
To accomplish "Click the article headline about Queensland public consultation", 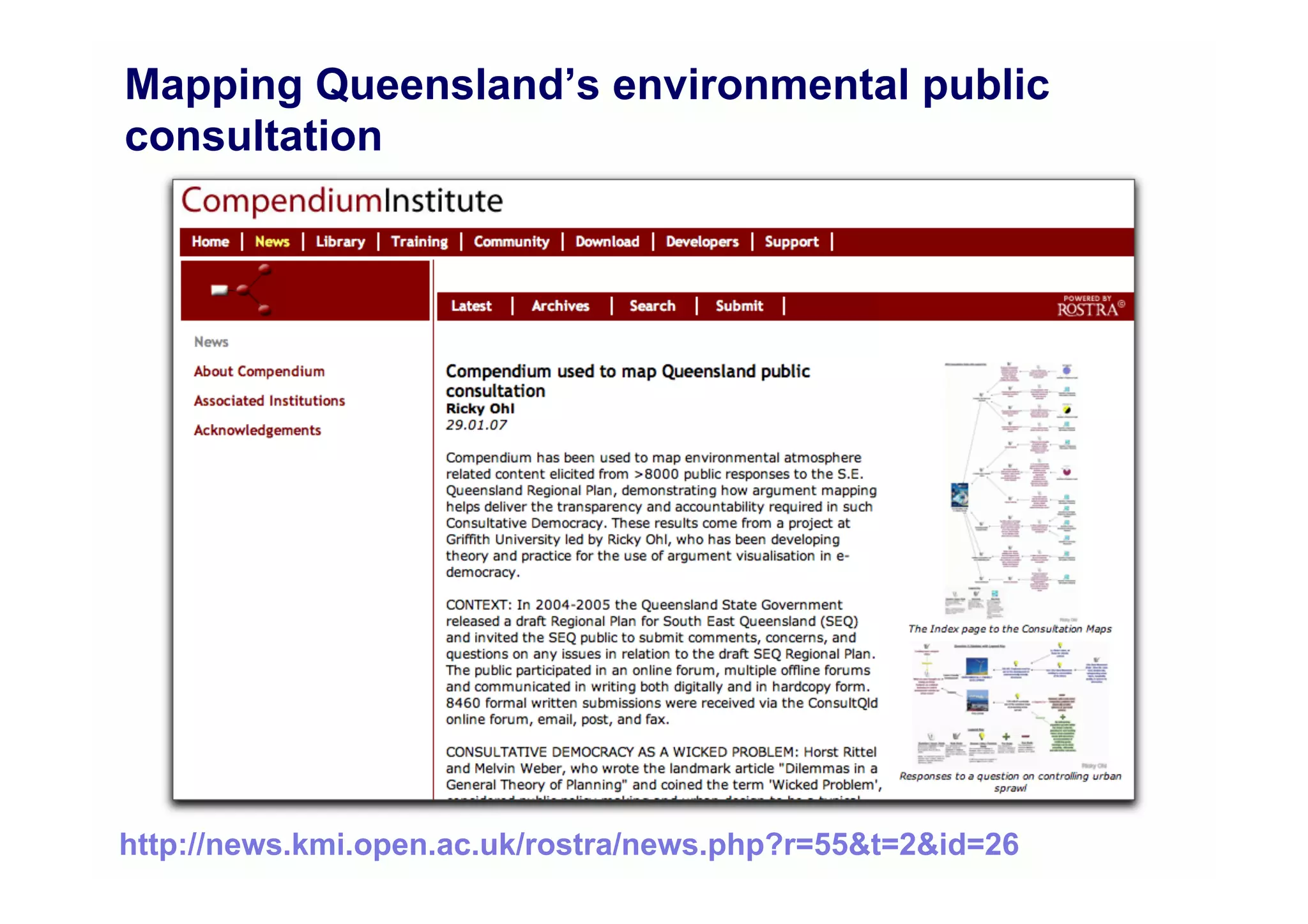I will pyautogui.click(x=628, y=381).
